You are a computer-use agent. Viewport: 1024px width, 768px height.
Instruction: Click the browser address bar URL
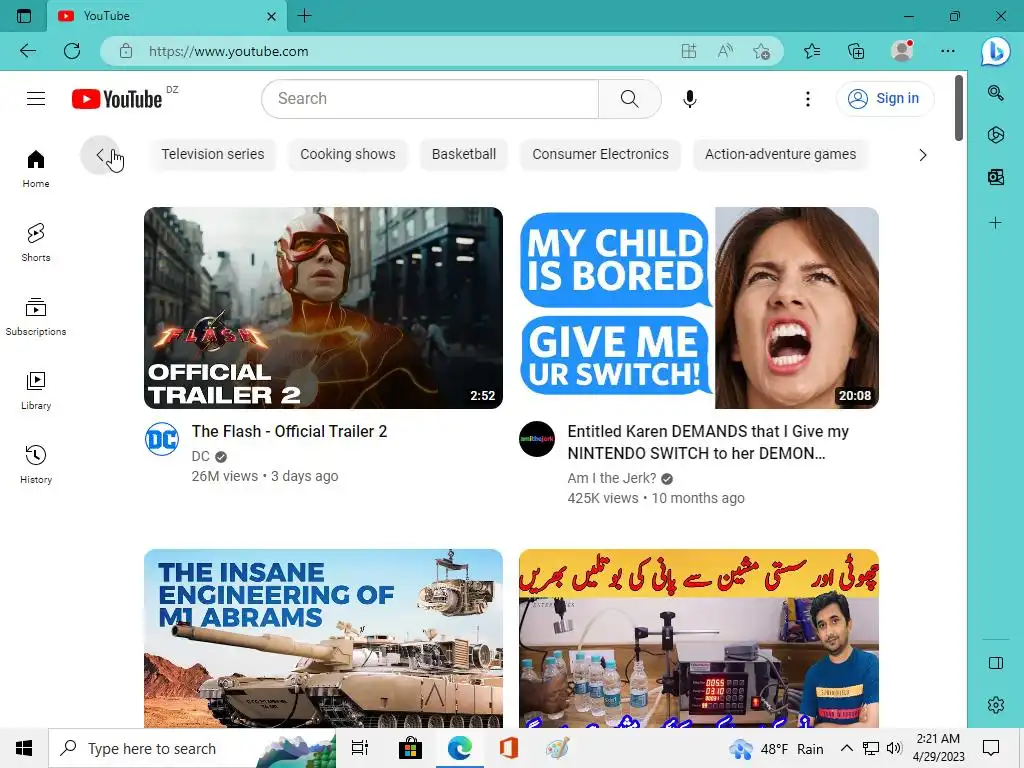(x=229, y=51)
